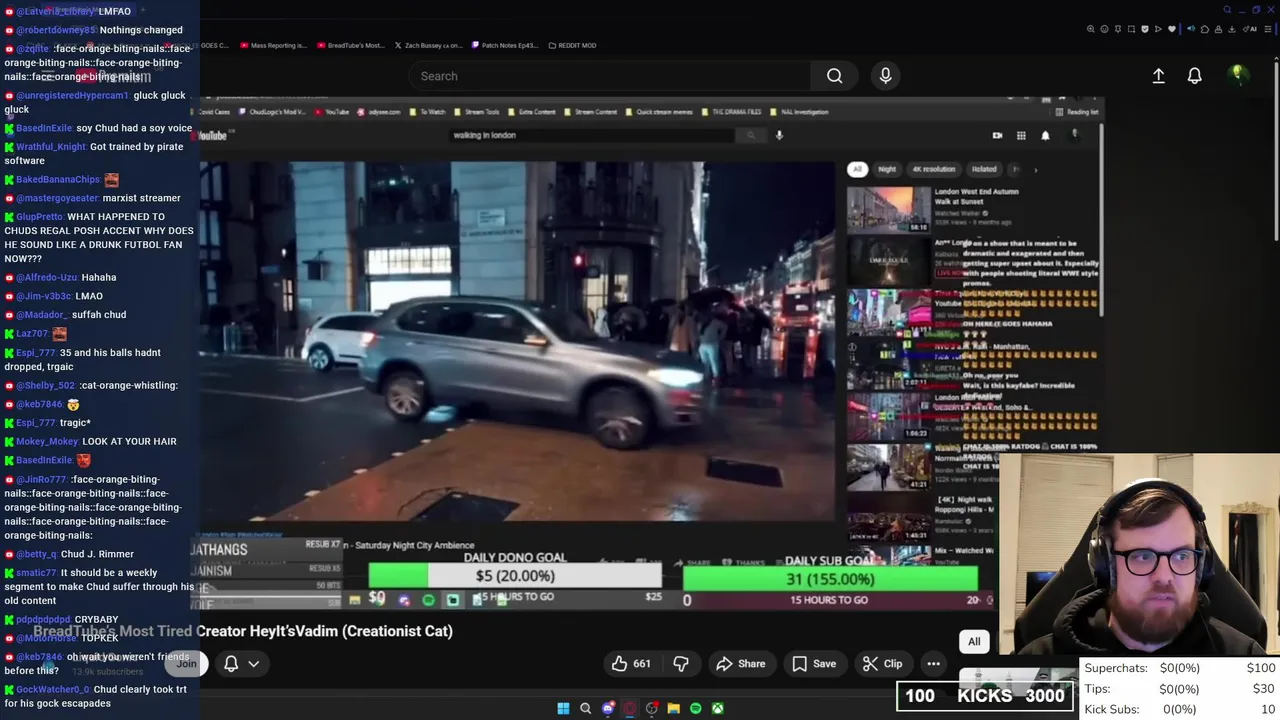Open the REDDIT MOD bookmark folder
The image size is (1280, 720).
coord(572,45)
